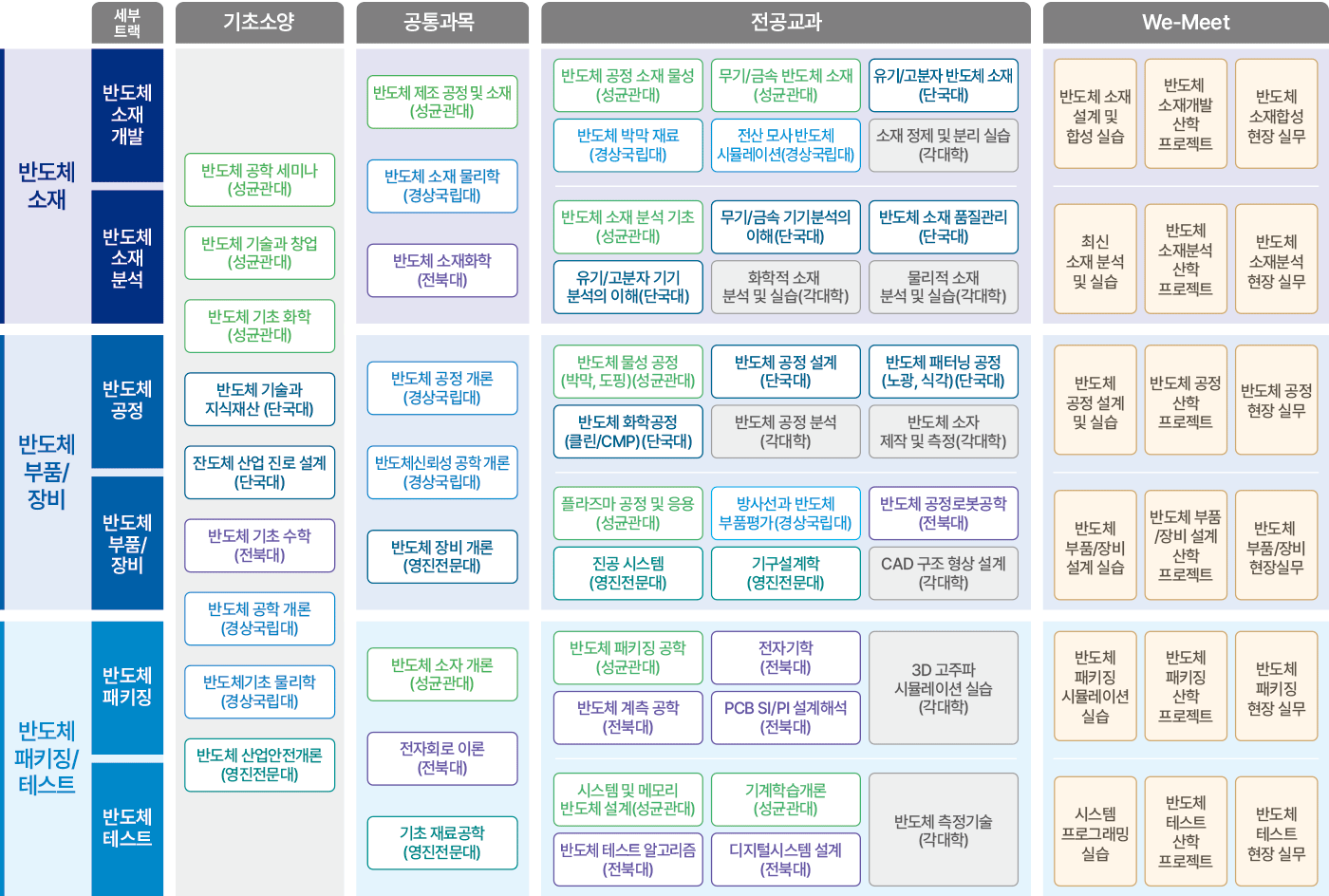
Task: Click 반도체 공정 개론 (경상국립대)
Action: pyautogui.click(x=442, y=388)
